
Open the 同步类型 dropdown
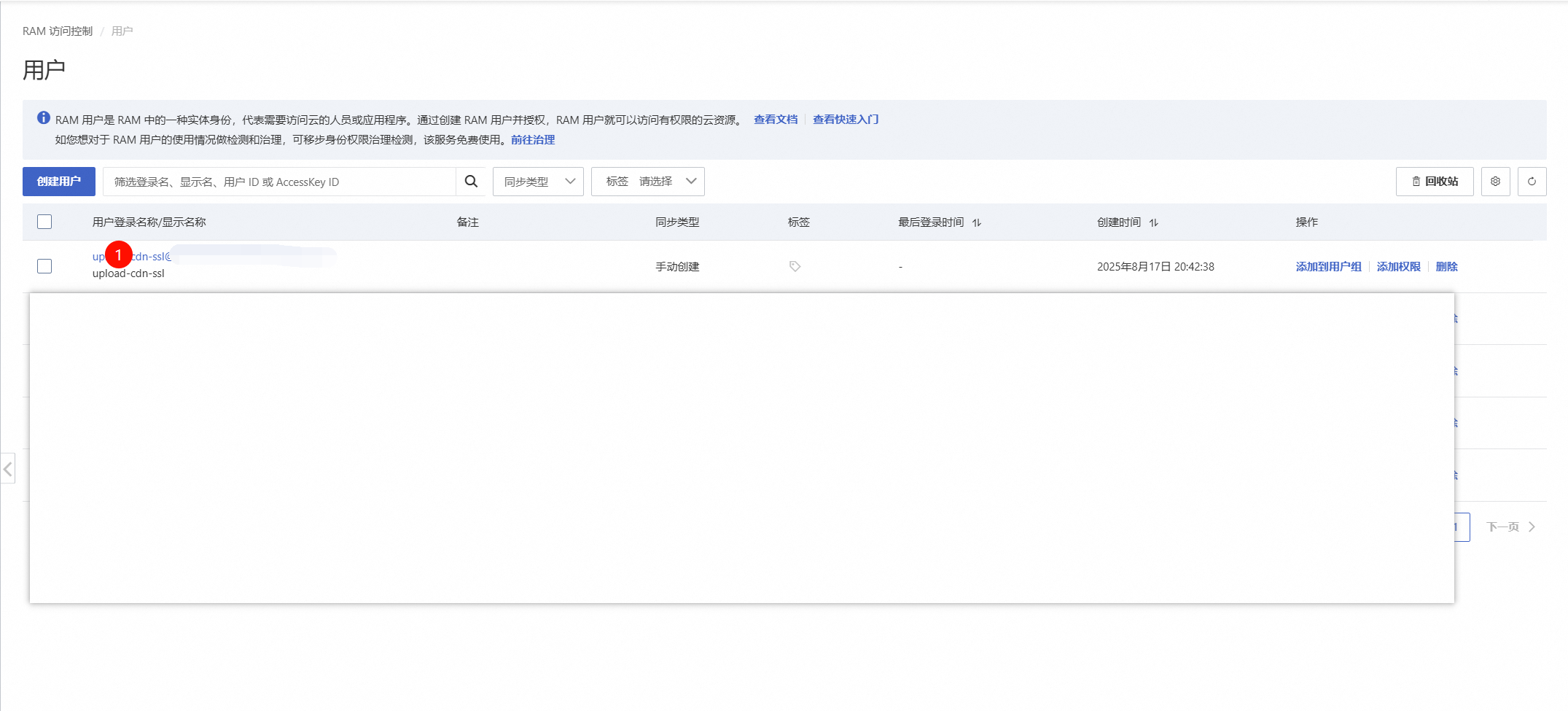coord(538,182)
